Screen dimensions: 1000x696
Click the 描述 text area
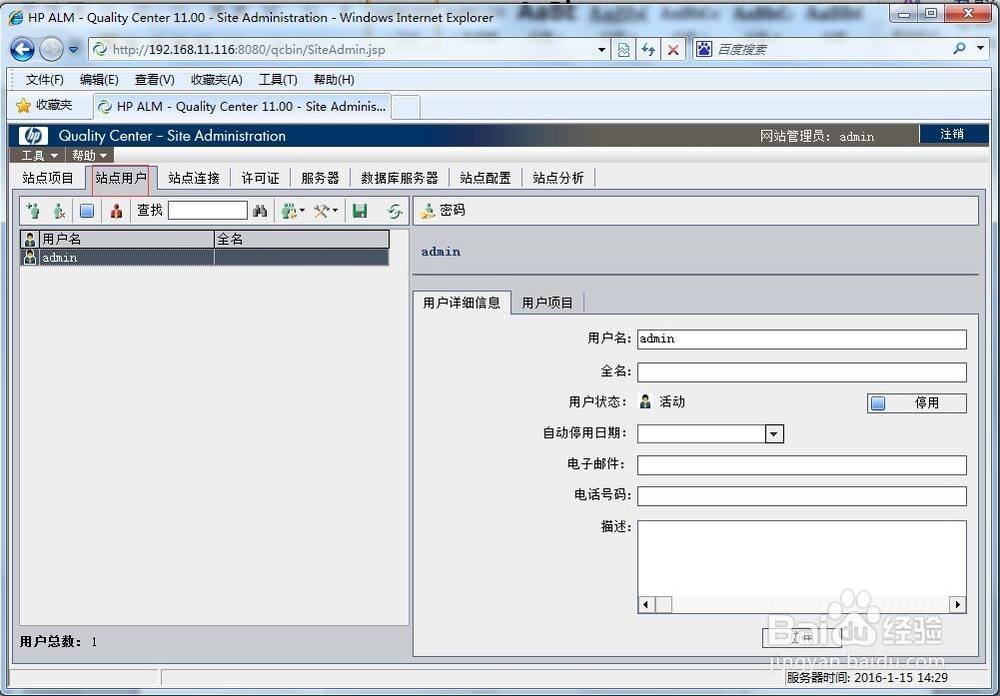click(802, 559)
